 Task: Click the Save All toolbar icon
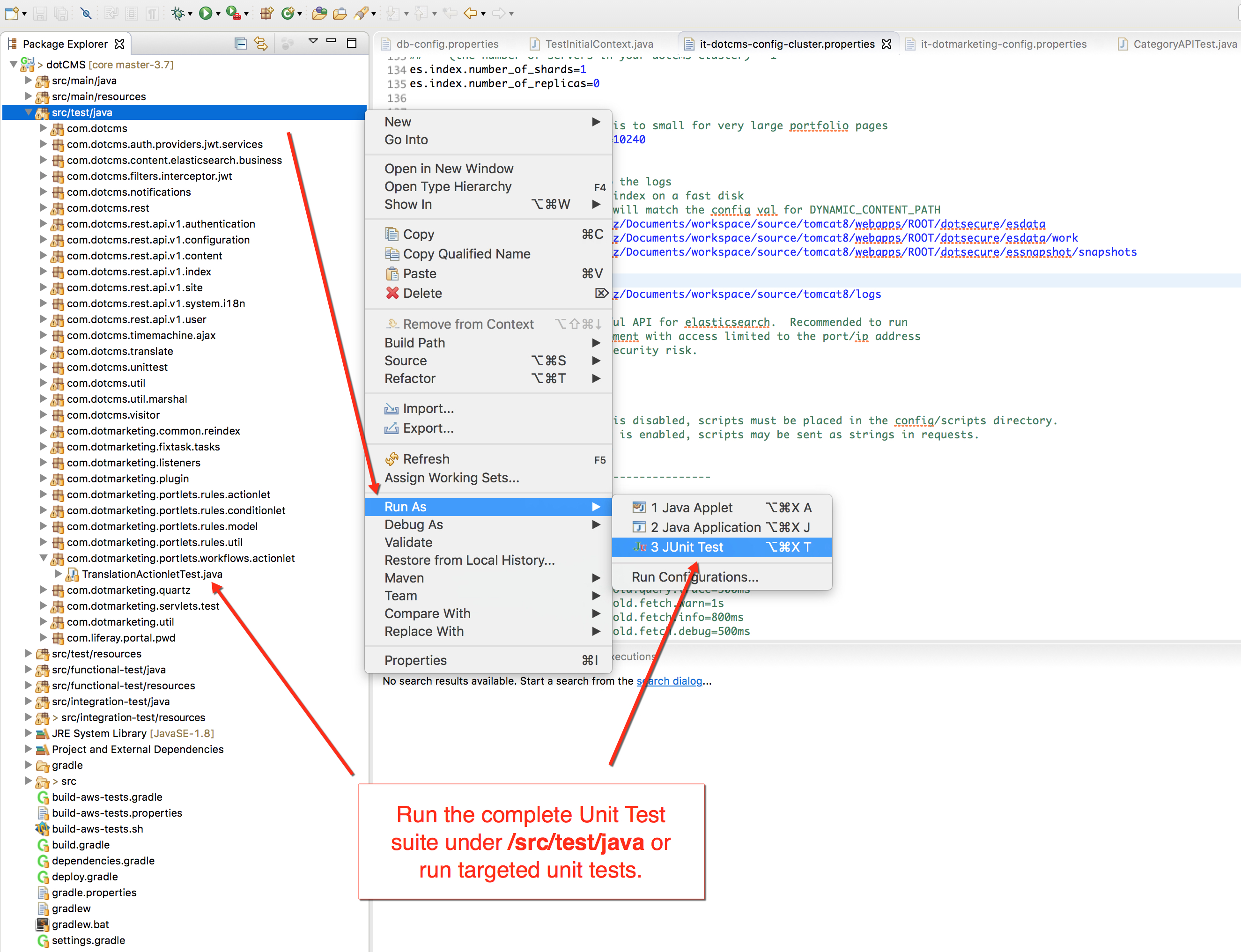(60, 13)
